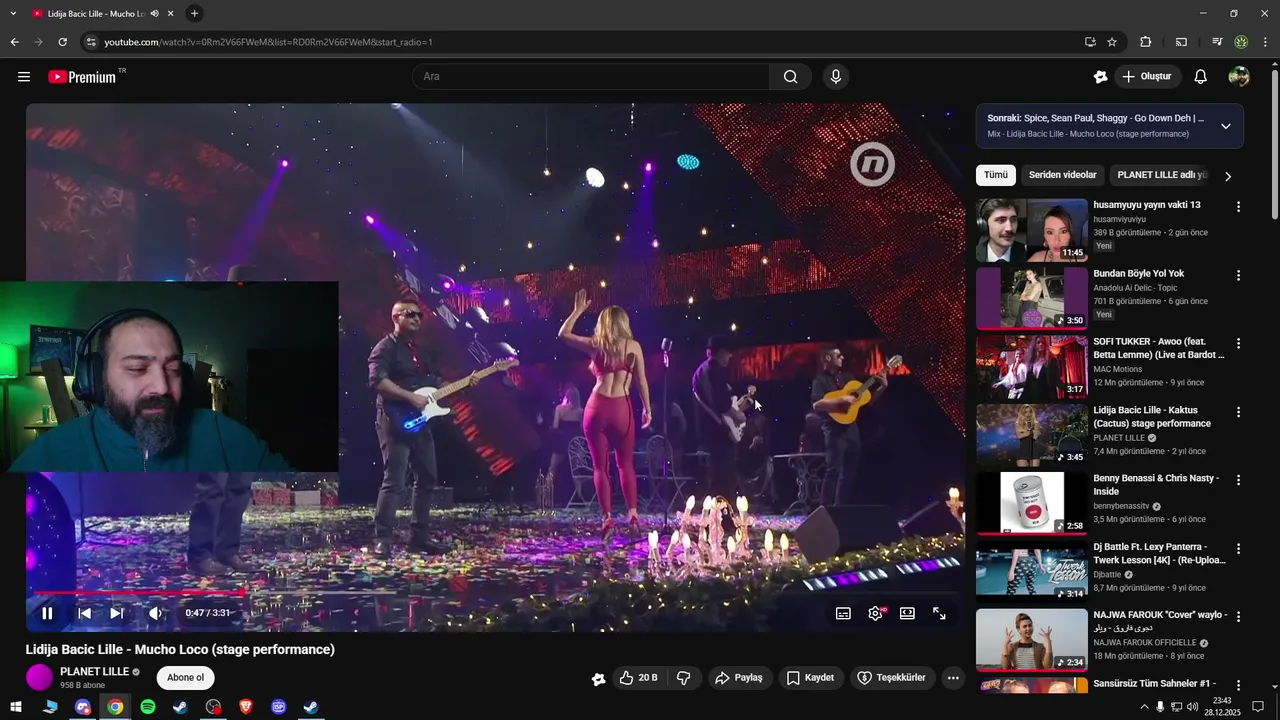Mute the video using the speaker icon
This screenshot has width=1280, height=720.
tap(155, 613)
